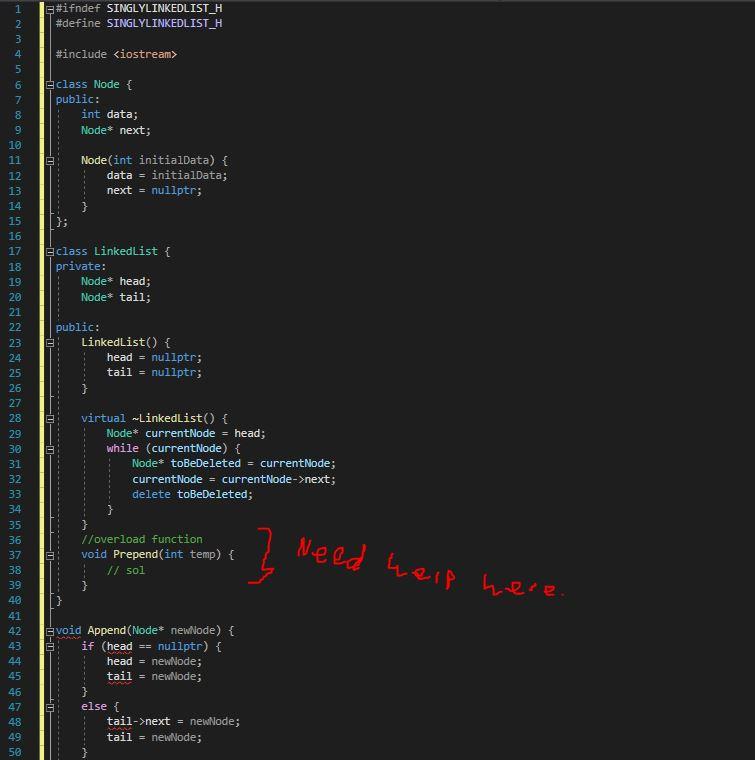
Task: Collapse the class Node block
Action: point(50,85)
